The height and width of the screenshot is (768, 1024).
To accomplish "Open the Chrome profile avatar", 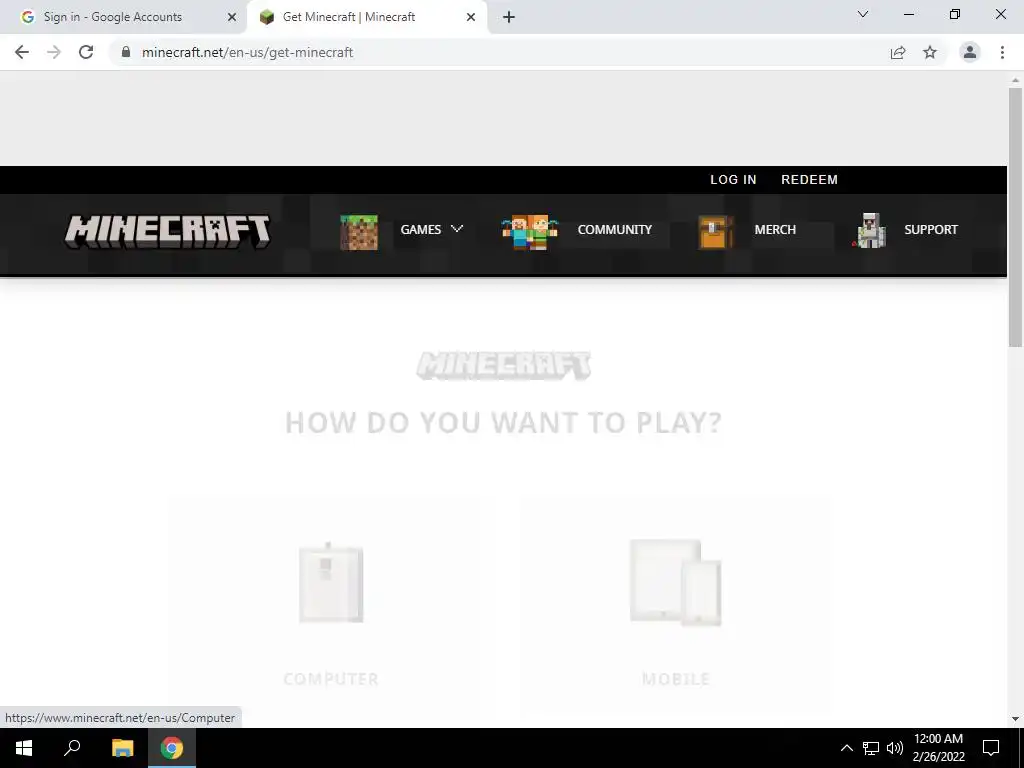I will pos(970,52).
